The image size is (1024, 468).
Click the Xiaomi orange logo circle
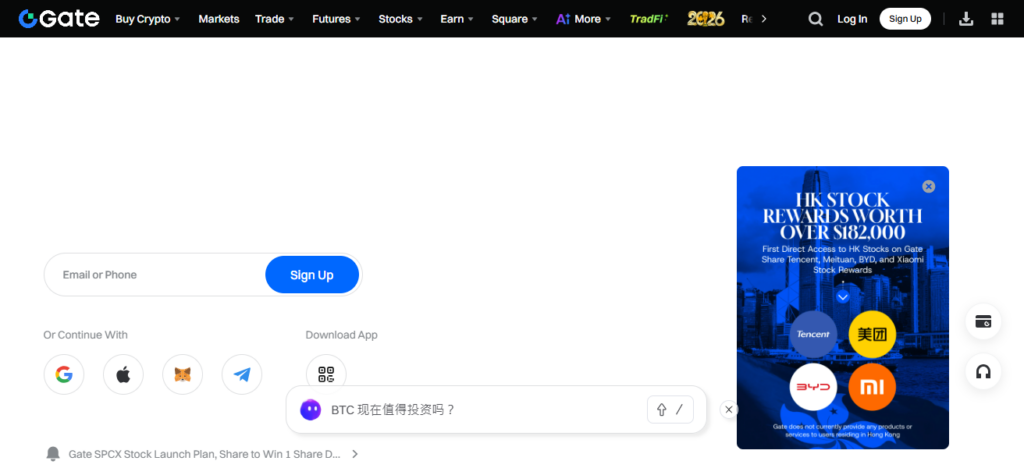(872, 387)
